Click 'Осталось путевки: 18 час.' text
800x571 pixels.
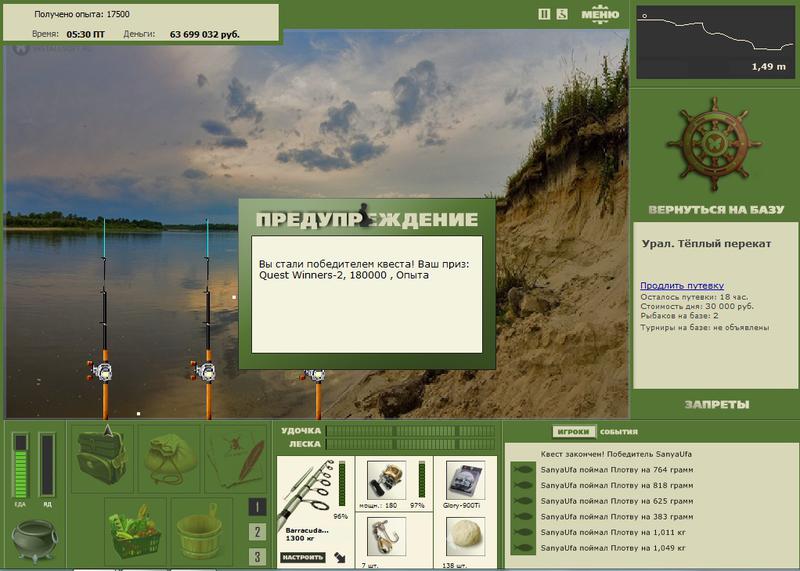[x=694, y=297]
